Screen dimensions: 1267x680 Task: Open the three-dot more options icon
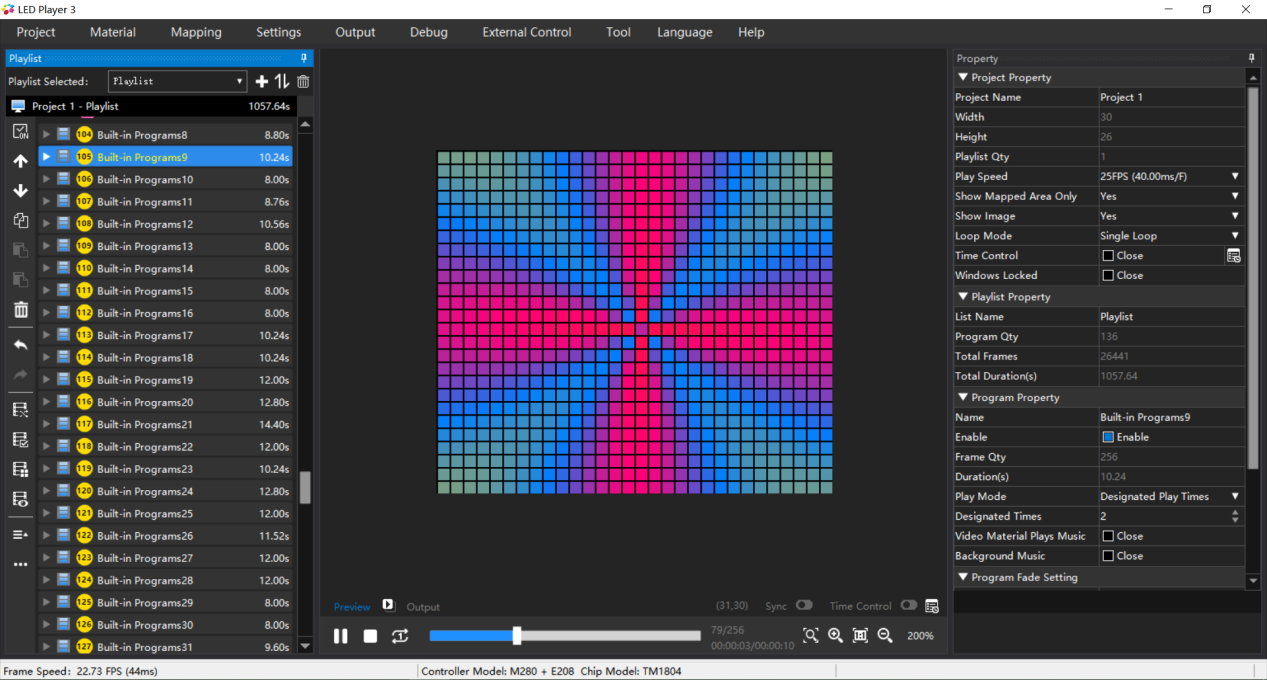click(20, 565)
